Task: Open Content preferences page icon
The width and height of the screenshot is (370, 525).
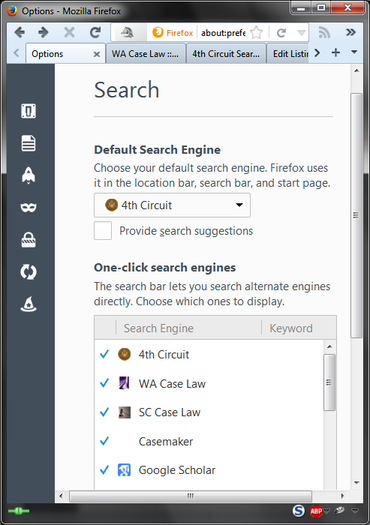Action: [28, 143]
